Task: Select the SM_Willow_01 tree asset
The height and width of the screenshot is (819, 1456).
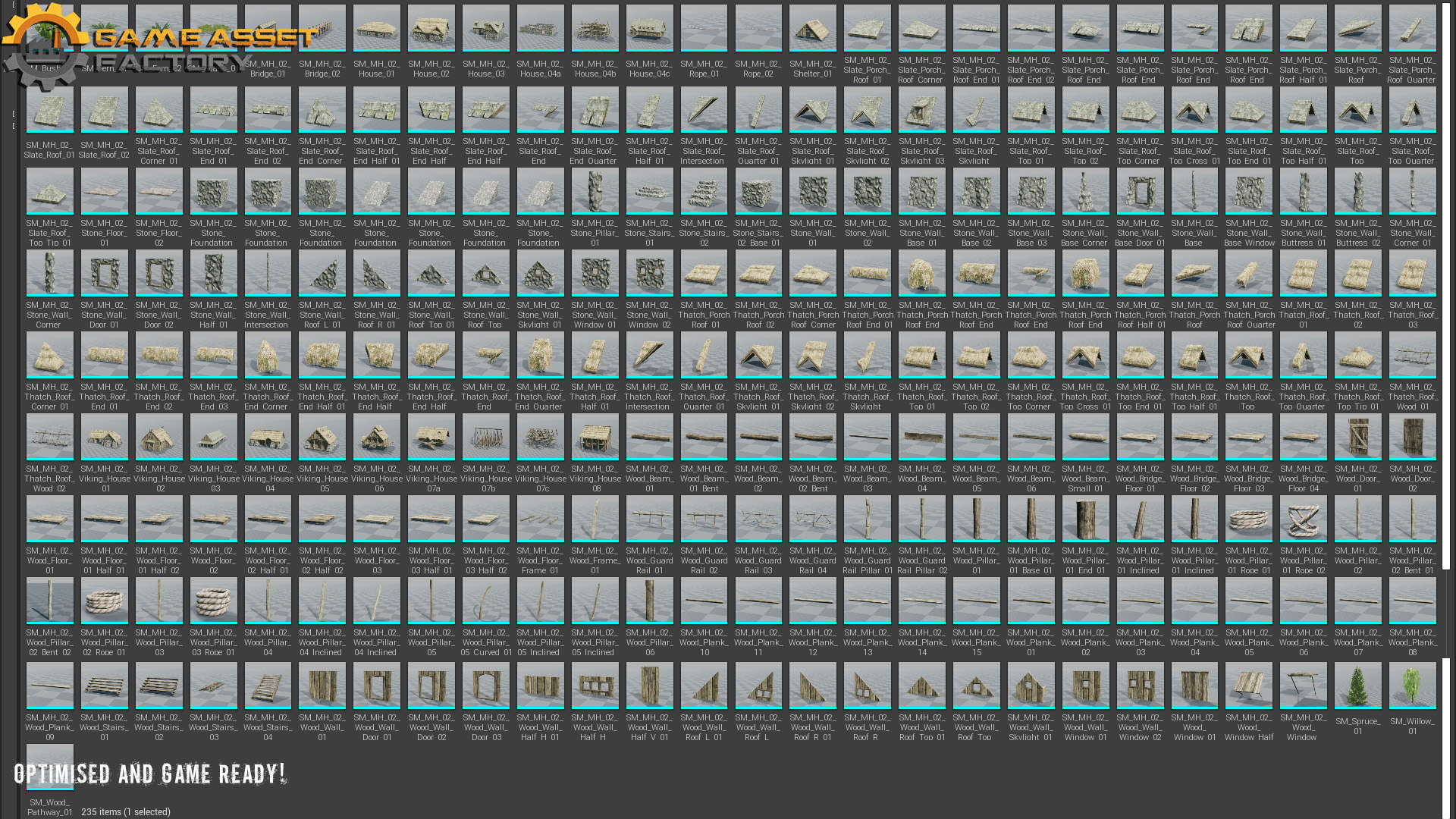Action: (1412, 685)
